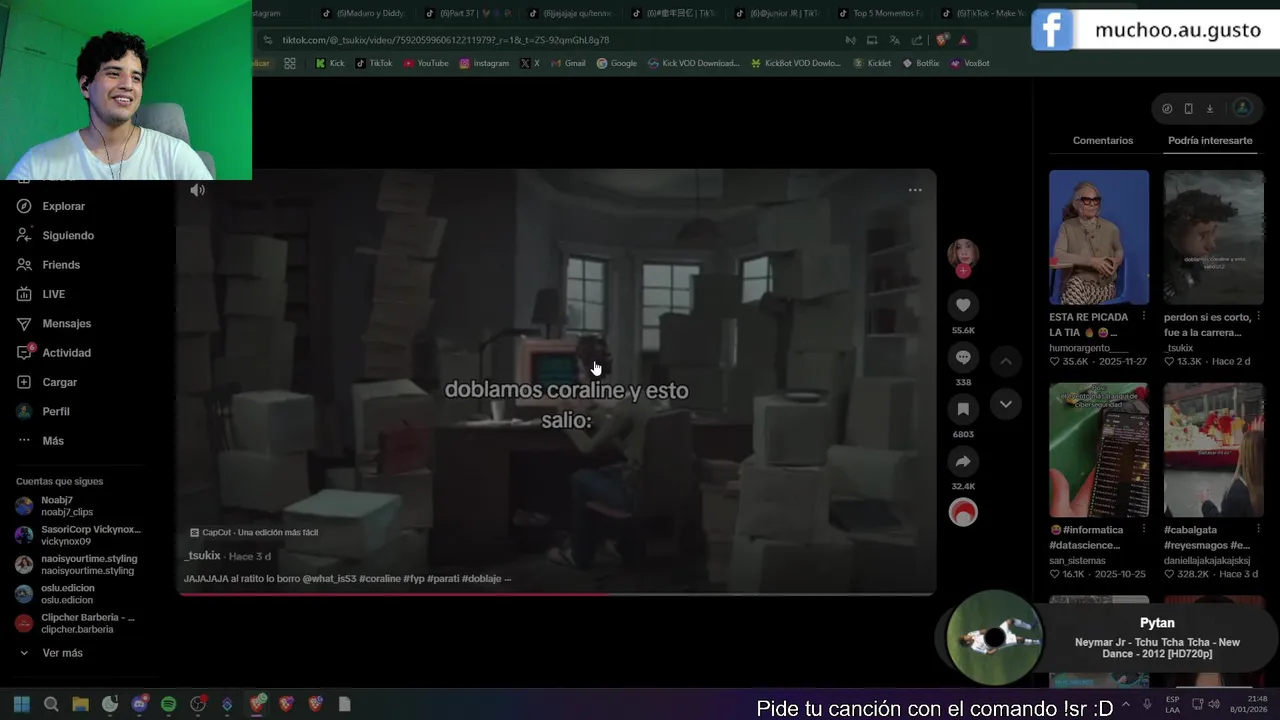Screen dimensions: 1280x720
Task: Click the TikTok coins icon in top pill
Action: (1167, 108)
